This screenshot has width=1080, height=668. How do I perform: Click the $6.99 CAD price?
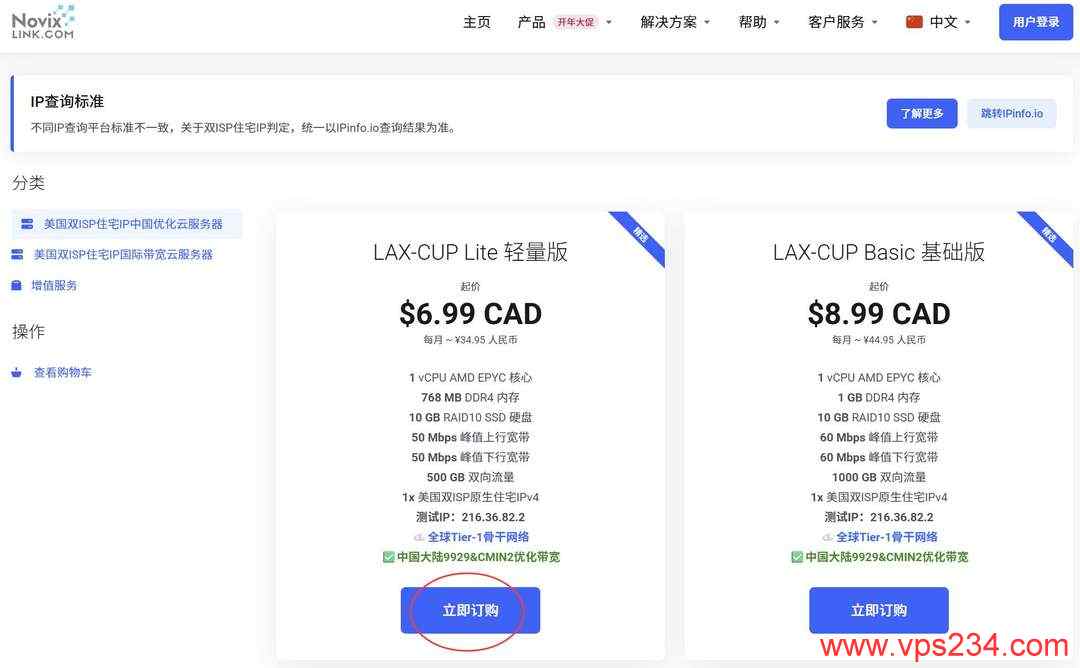point(470,314)
